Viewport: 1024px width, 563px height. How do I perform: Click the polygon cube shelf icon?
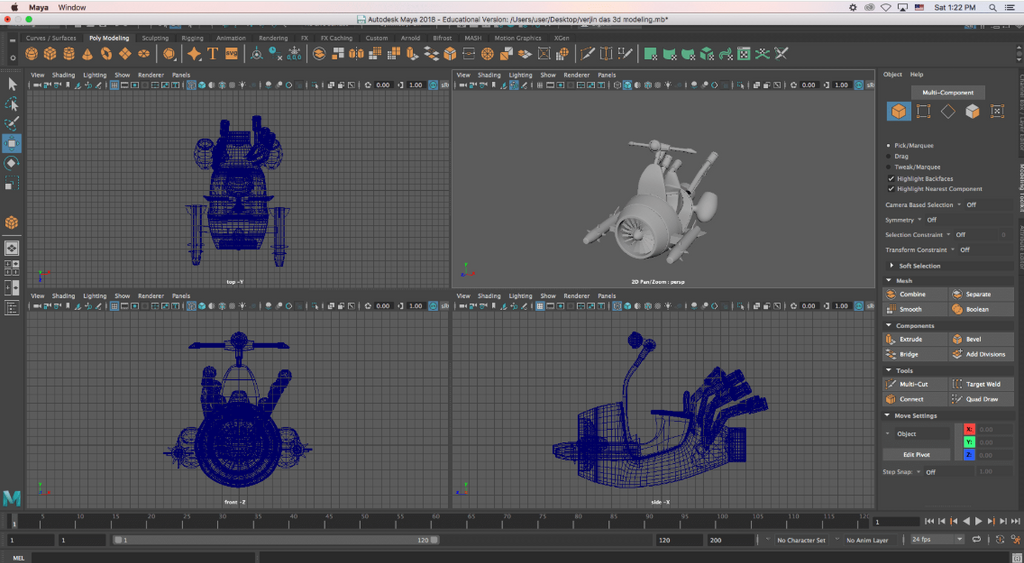click(50, 53)
